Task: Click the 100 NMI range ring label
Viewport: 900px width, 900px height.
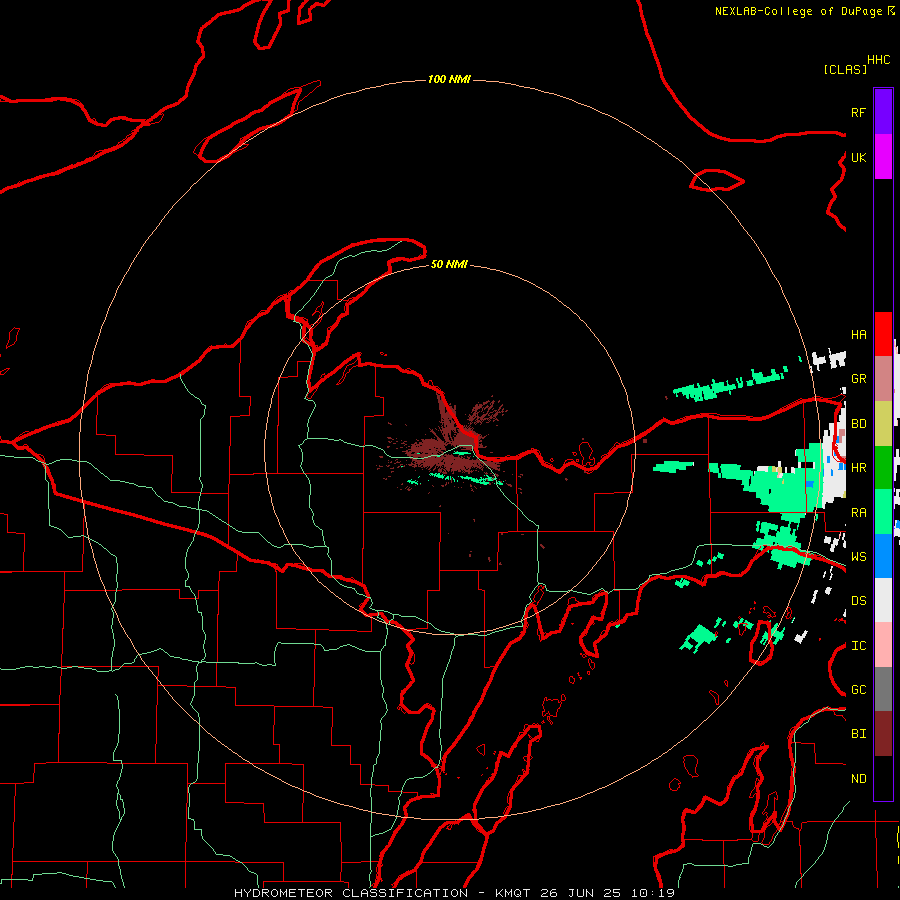Action: [449, 79]
